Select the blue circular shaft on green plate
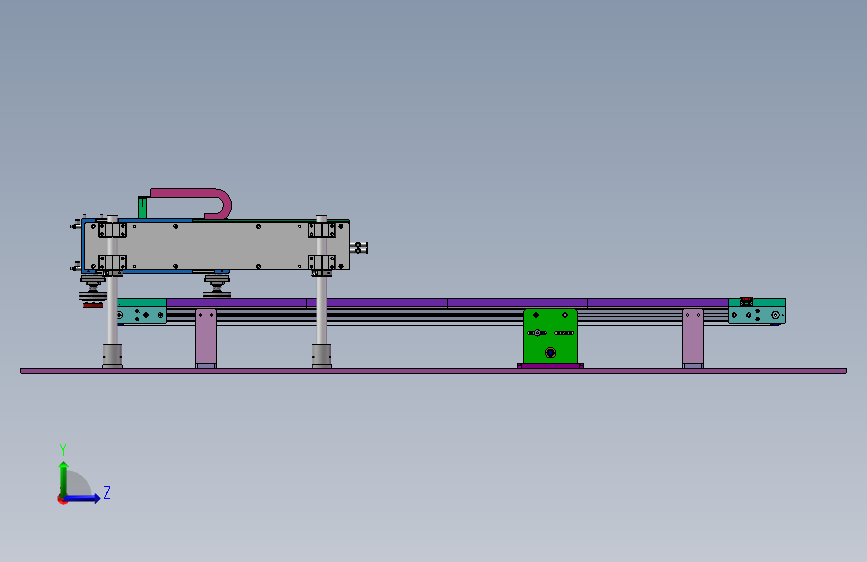Screen dimensions: 867x562 [x=550, y=352]
